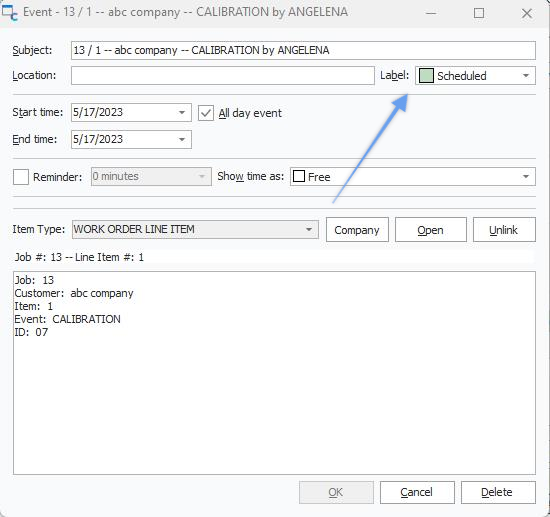Close the Event window
This screenshot has height=517, width=550.
coord(526,13)
